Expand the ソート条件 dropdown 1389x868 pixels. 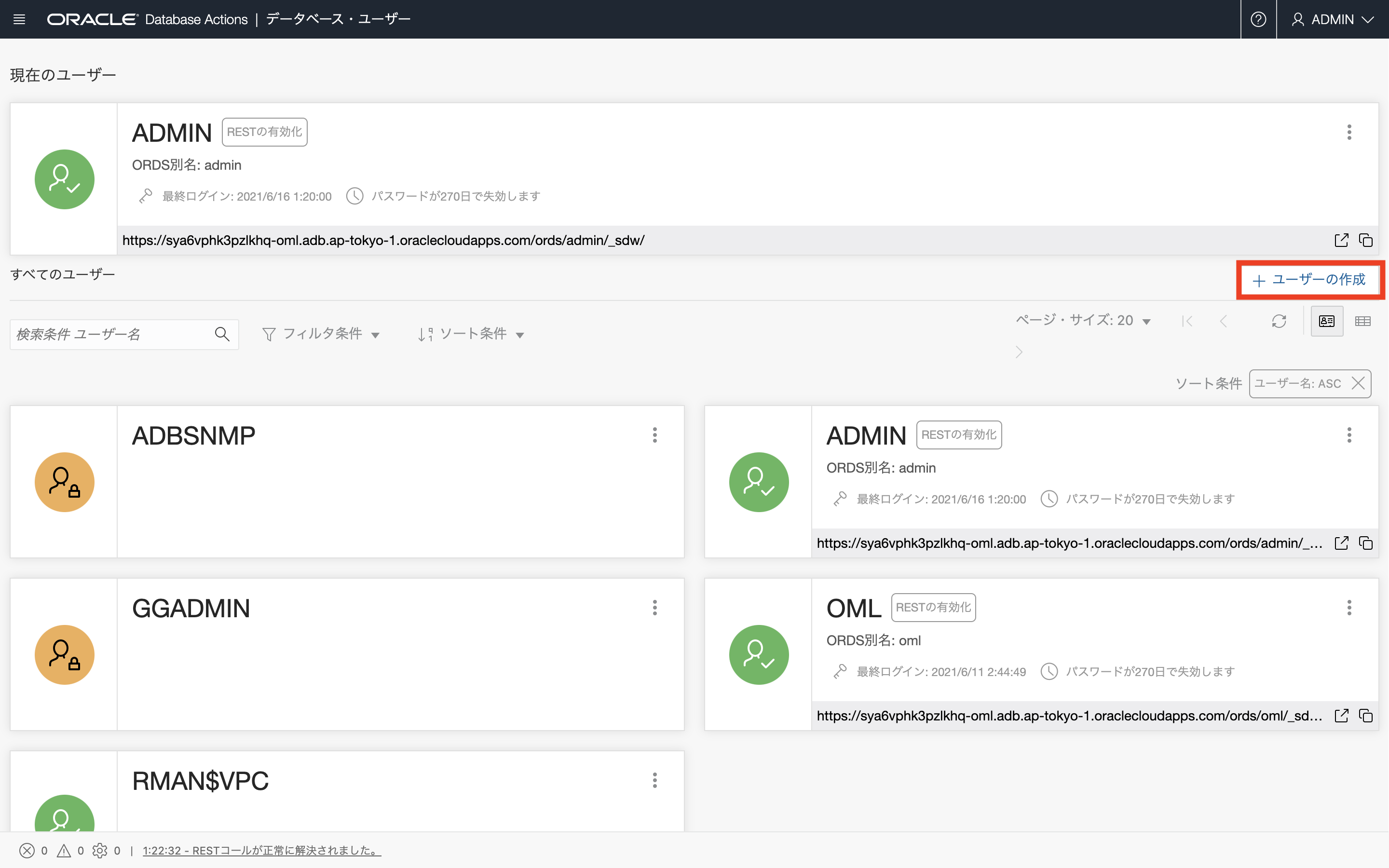point(471,334)
